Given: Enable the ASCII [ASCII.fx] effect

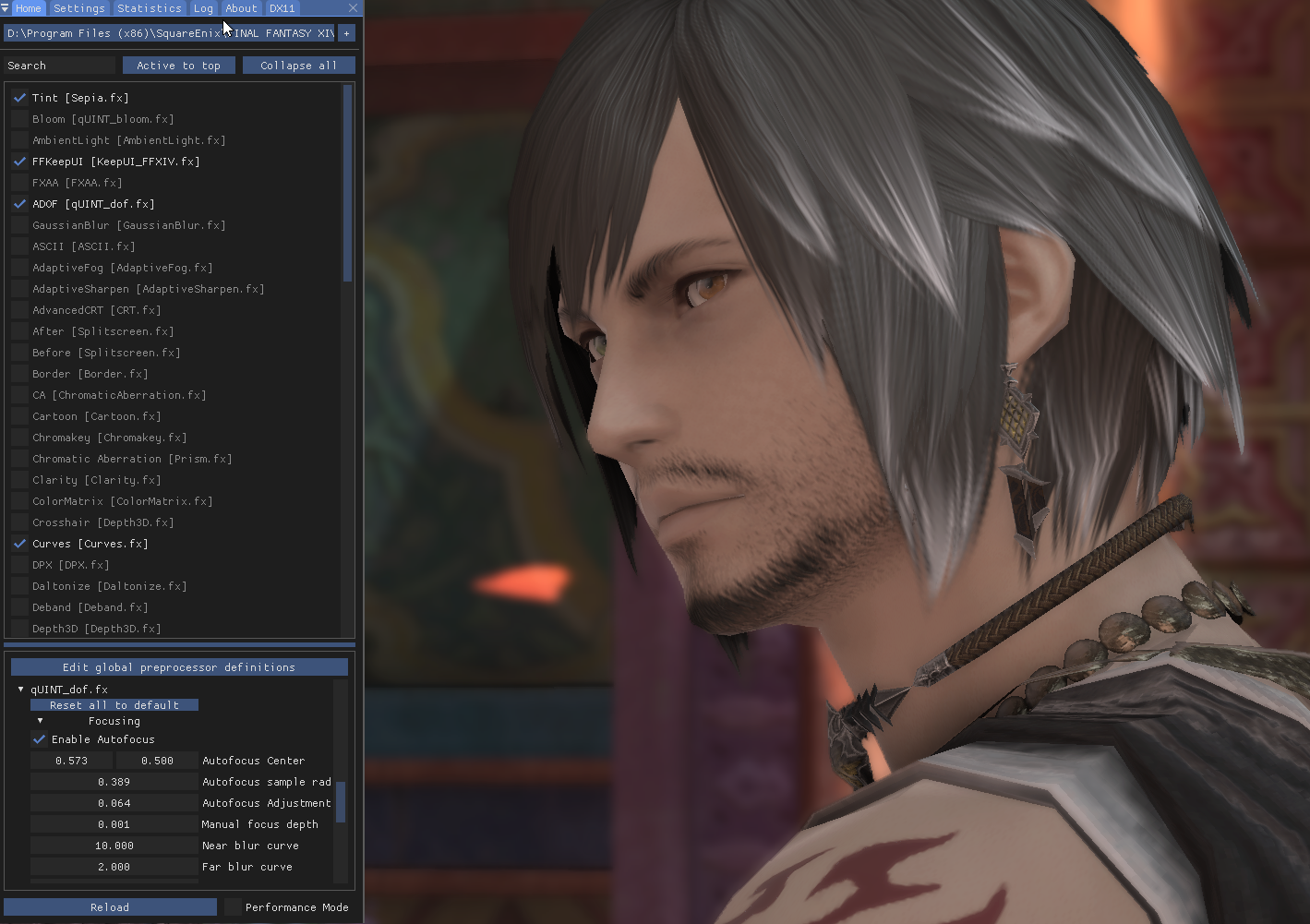Looking at the screenshot, I should coord(19,246).
